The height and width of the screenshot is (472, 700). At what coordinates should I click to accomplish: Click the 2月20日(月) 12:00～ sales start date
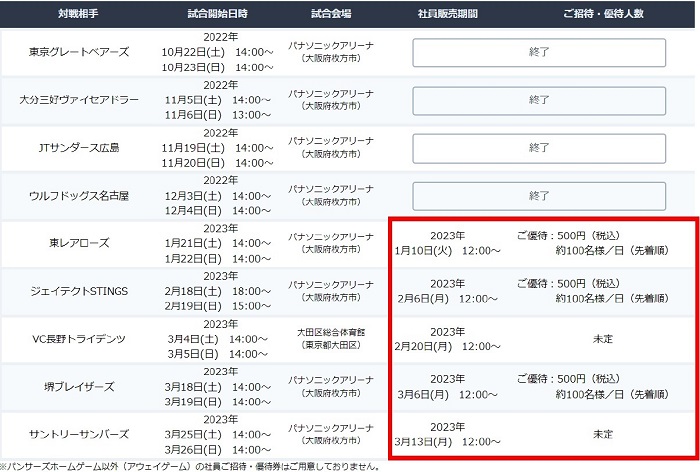(447, 347)
